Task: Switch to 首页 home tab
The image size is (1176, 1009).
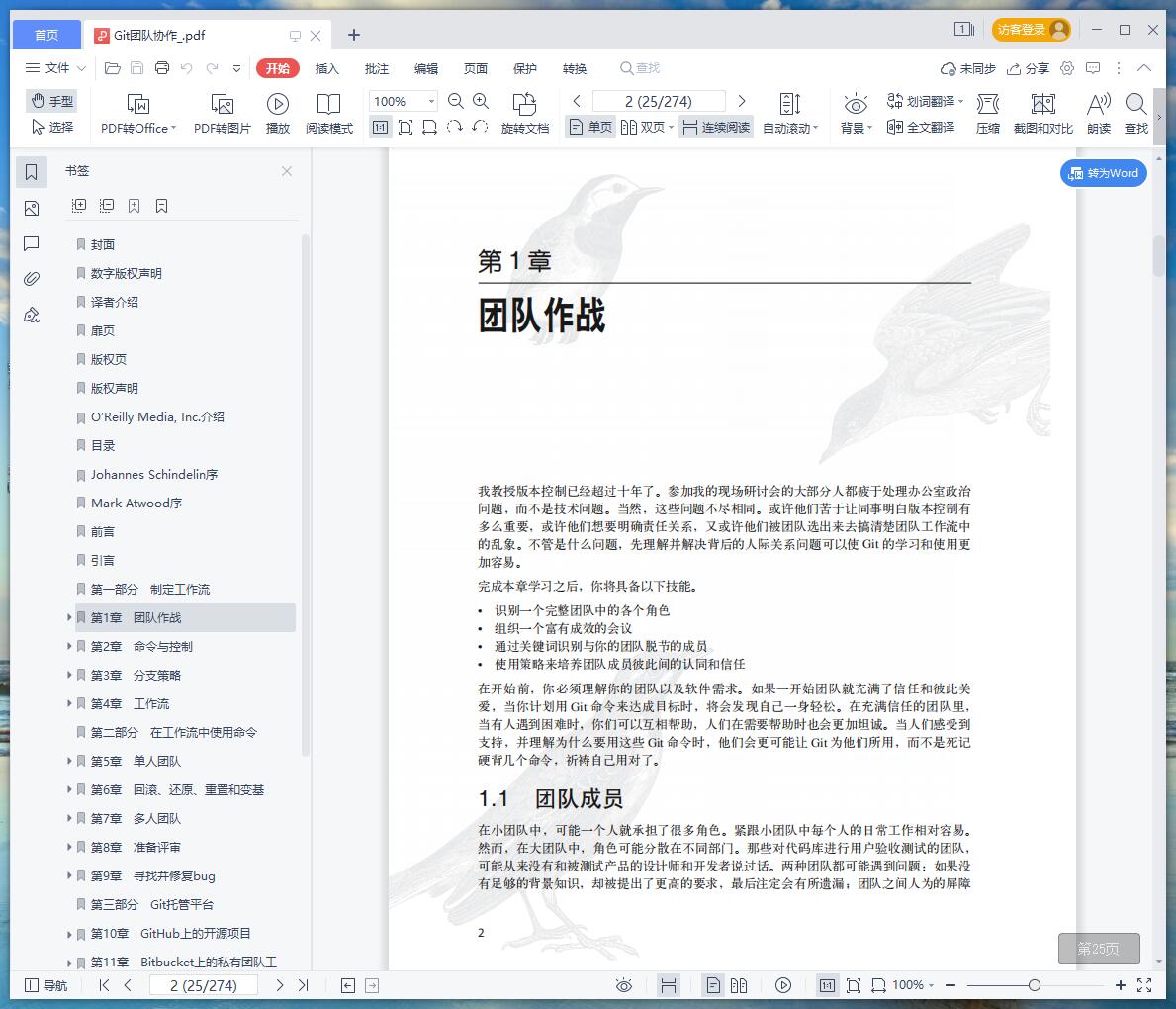Action: point(46,35)
